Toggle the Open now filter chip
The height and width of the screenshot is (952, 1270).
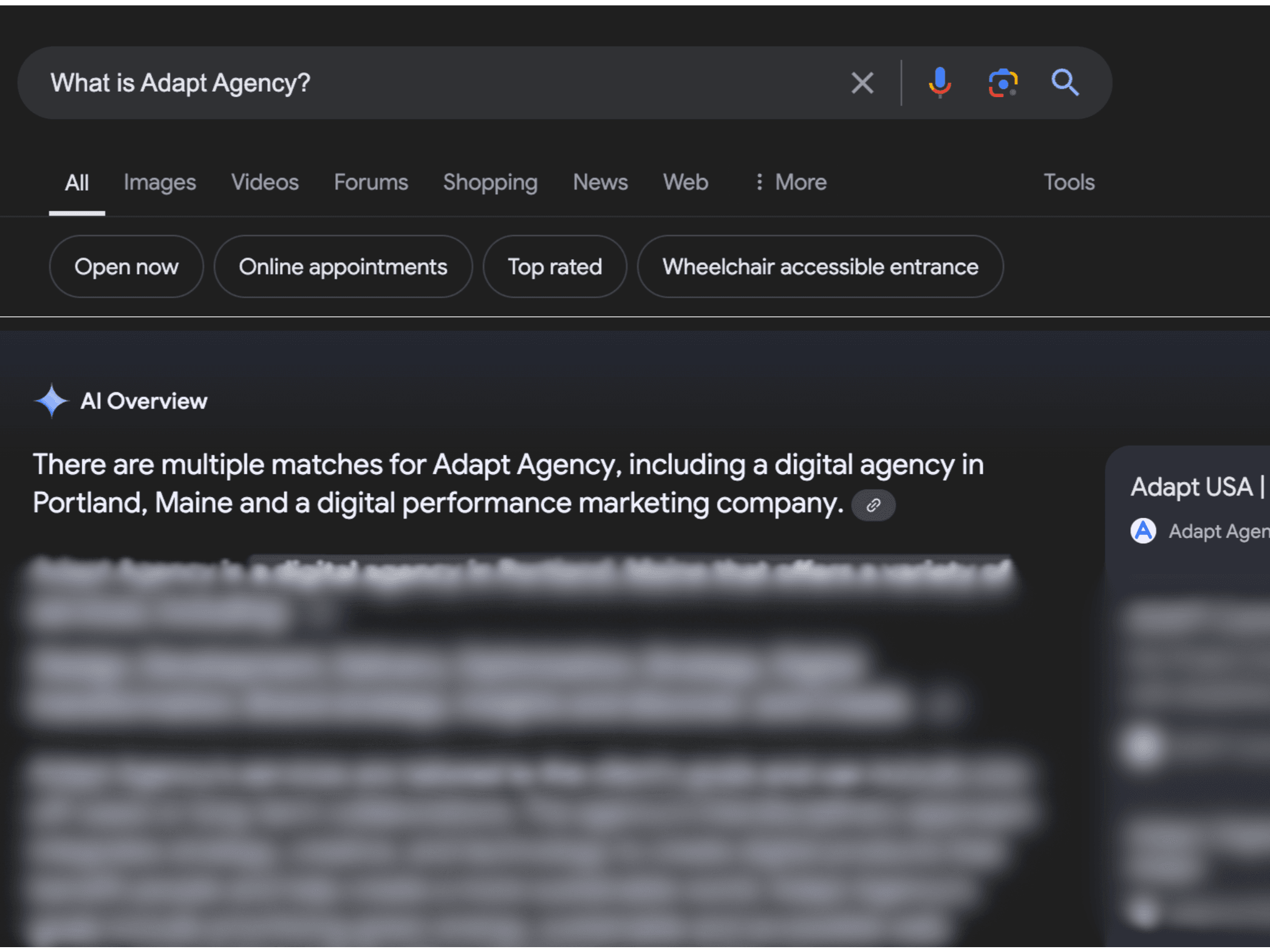click(126, 267)
